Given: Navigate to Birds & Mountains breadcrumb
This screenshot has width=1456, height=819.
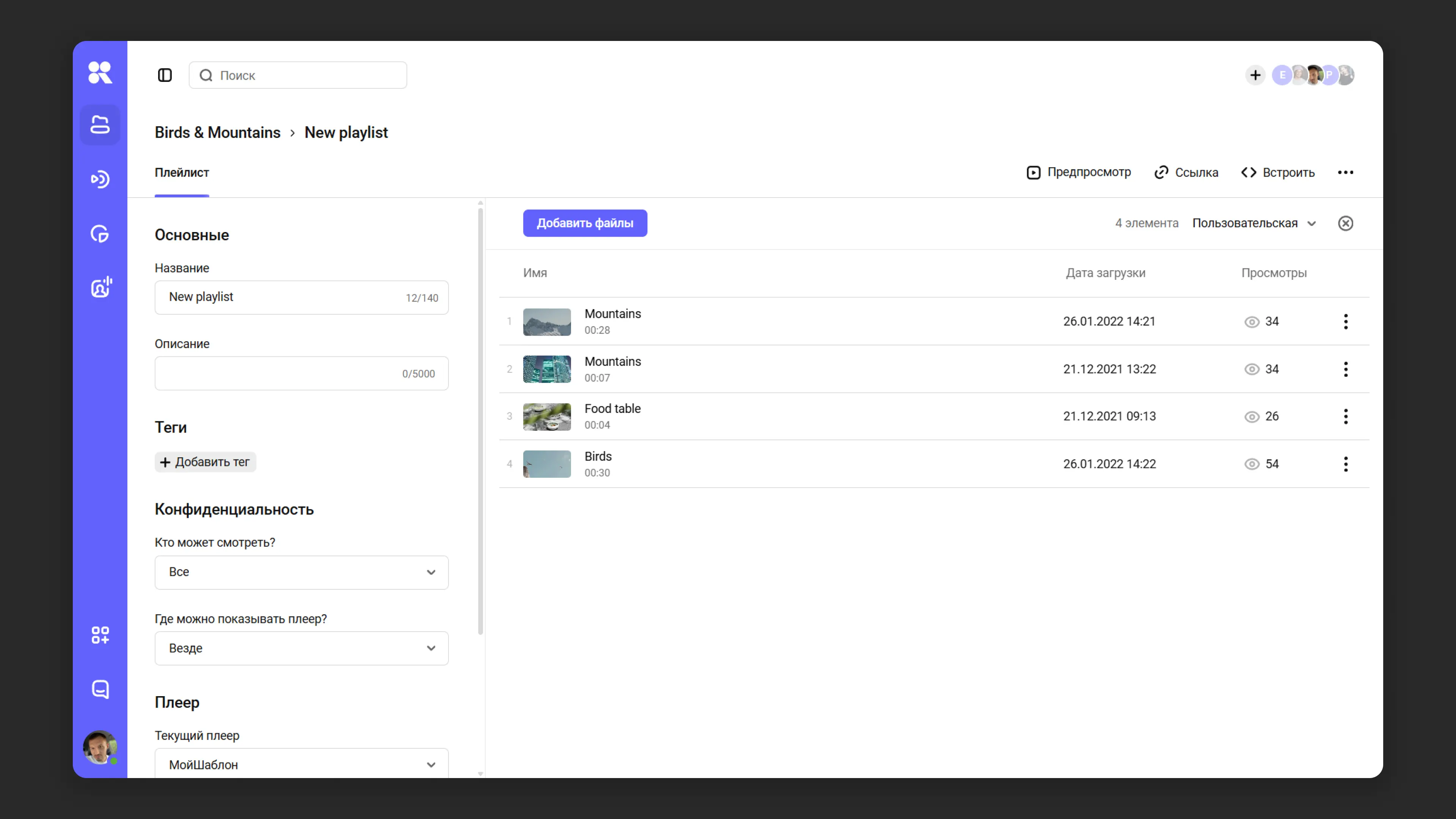Looking at the screenshot, I should tap(217, 132).
